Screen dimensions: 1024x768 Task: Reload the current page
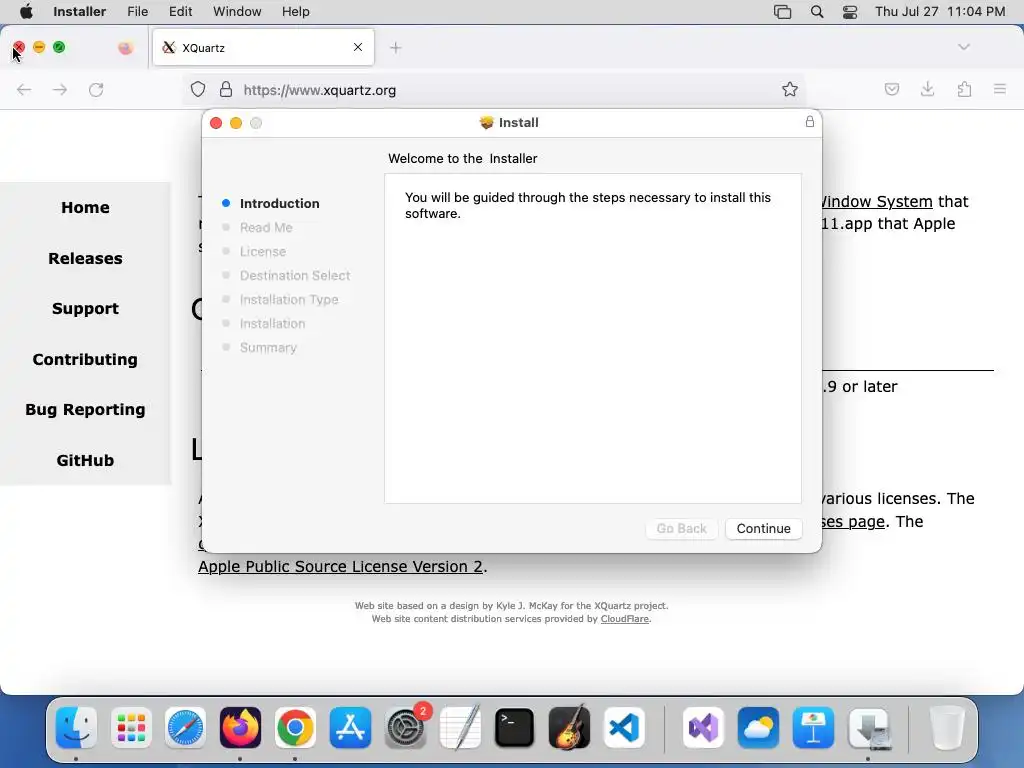96,89
